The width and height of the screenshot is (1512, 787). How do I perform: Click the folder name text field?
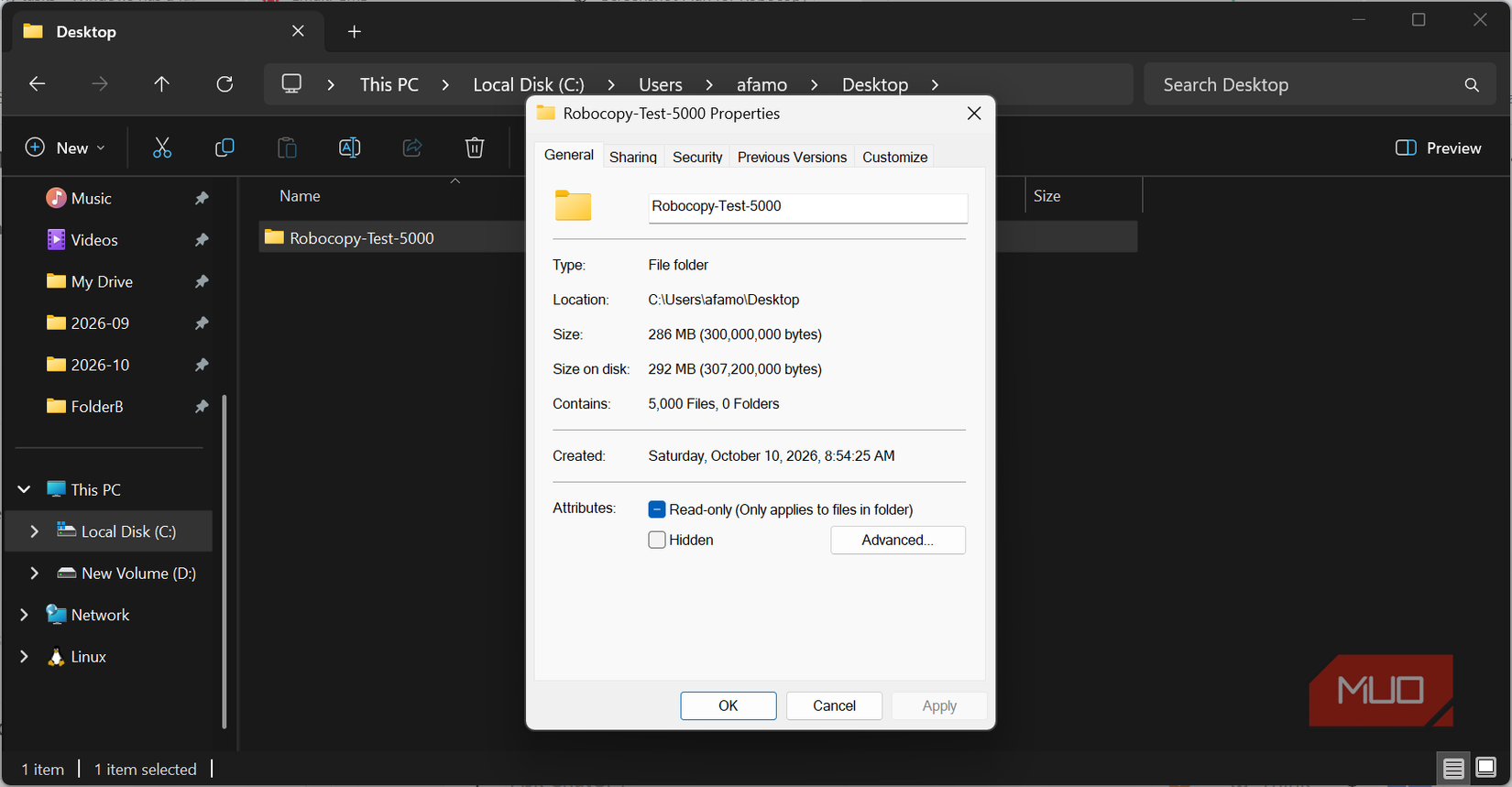pyautogui.click(x=808, y=207)
